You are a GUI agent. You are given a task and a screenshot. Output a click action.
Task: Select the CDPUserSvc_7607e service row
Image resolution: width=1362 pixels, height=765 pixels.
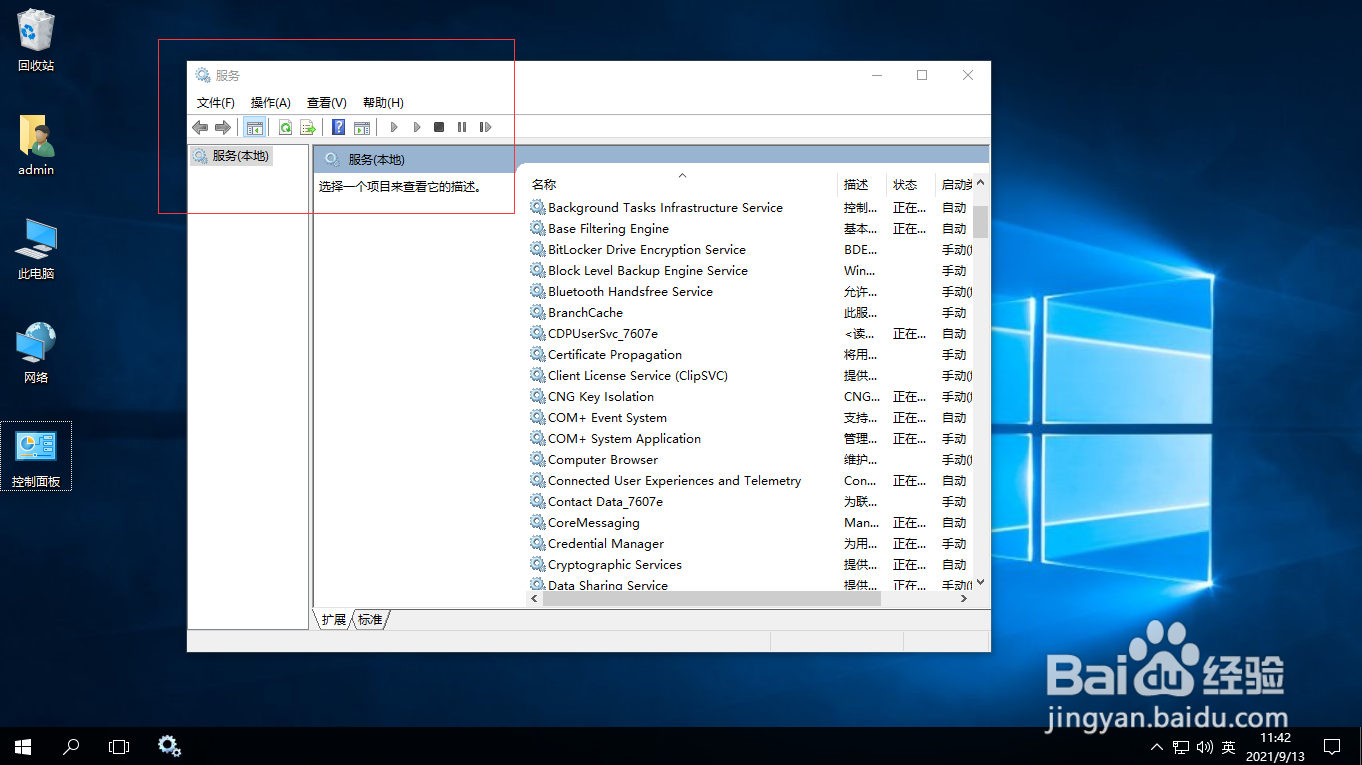[x=750, y=333]
